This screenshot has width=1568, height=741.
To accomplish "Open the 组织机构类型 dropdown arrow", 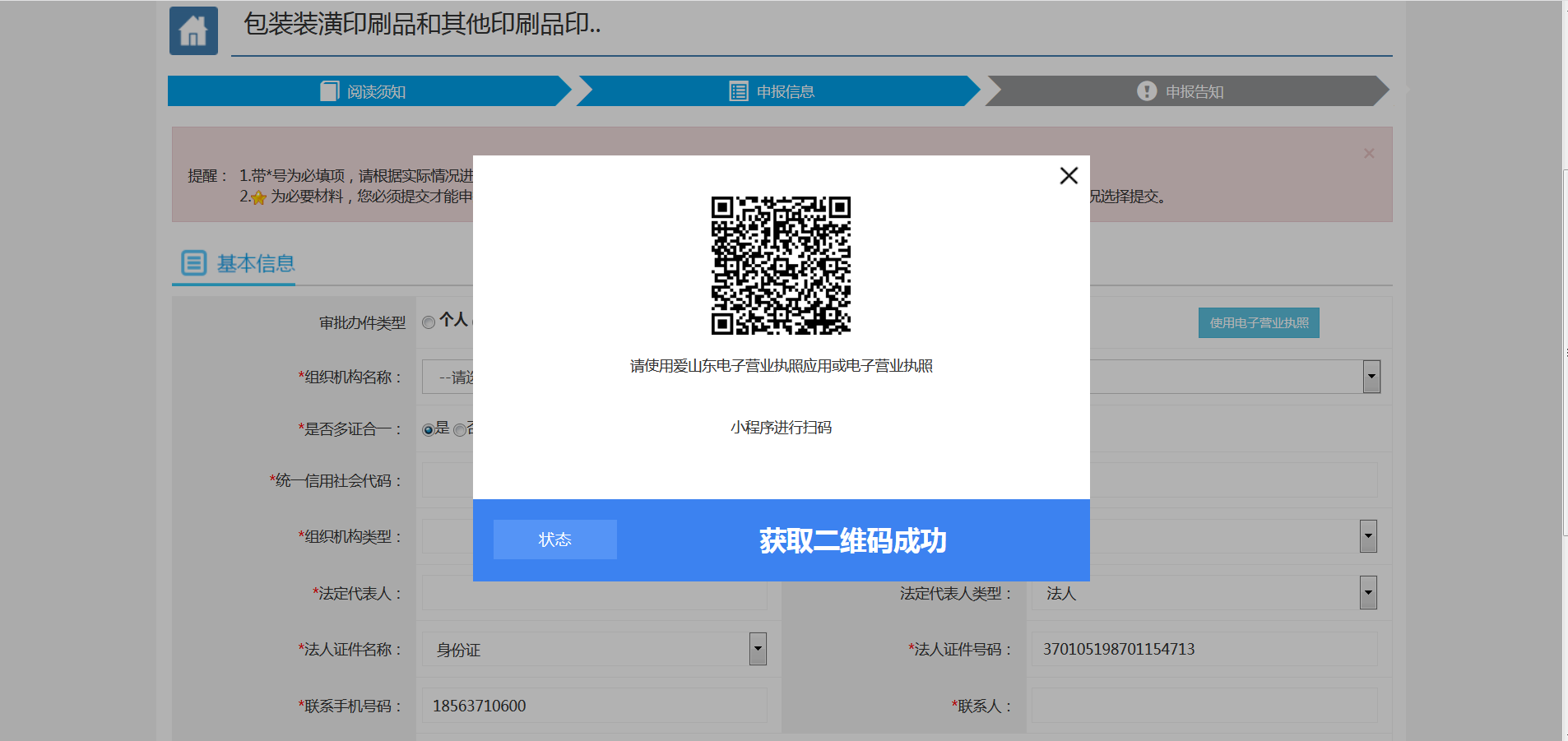I will 1368,536.
